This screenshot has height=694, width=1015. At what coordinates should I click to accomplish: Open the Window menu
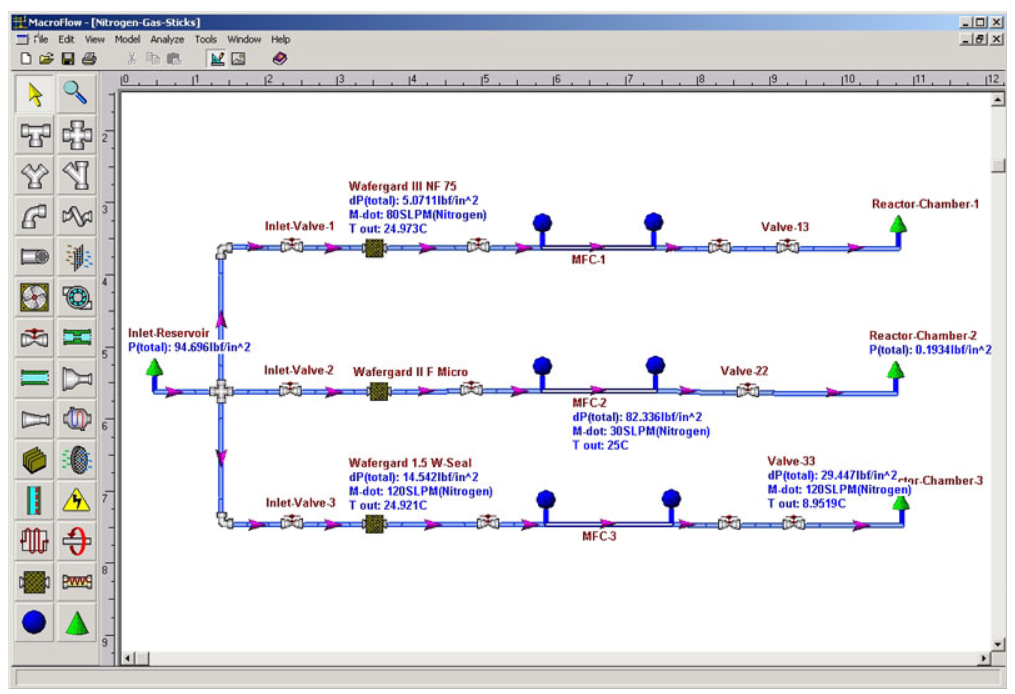pos(244,39)
